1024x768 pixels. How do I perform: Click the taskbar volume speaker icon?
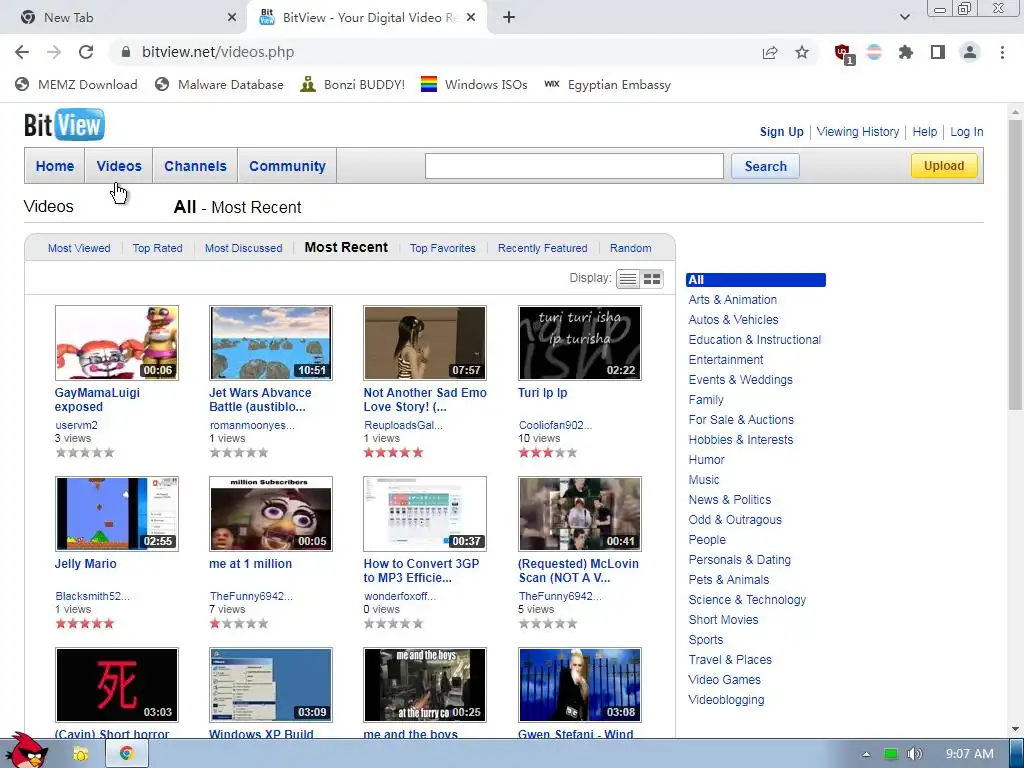pyautogui.click(x=914, y=754)
